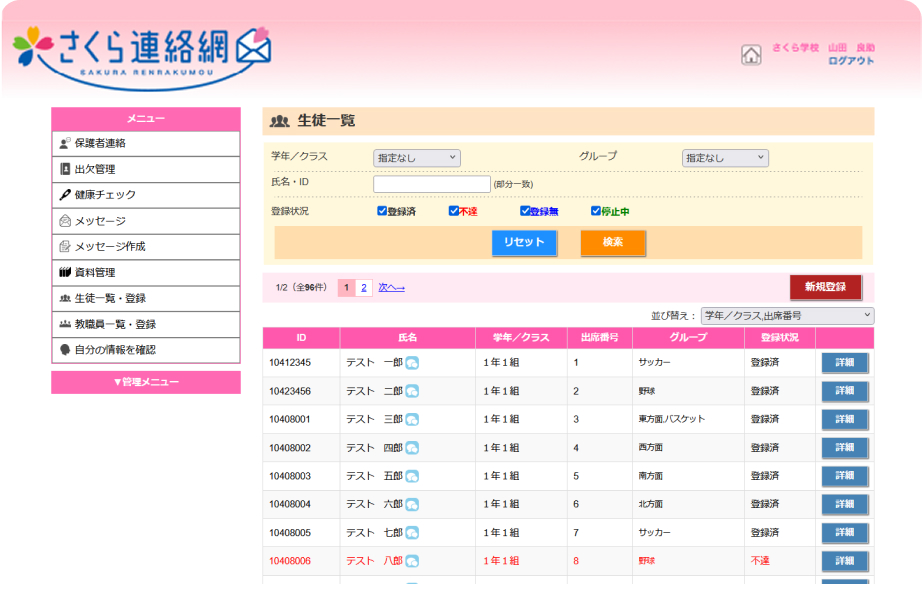The image size is (922, 592).
Task: Open the 並び替え sort dropdown
Action: pos(787,316)
